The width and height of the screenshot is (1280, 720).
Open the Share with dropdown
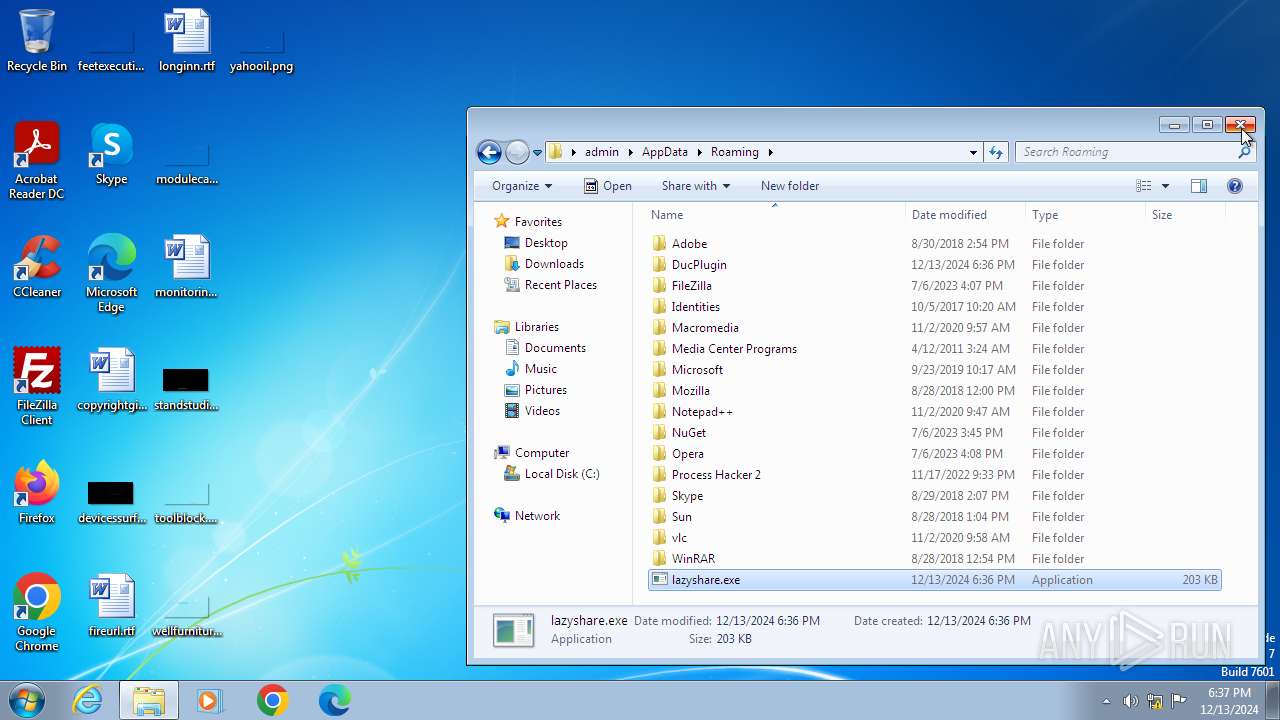[x=695, y=186]
